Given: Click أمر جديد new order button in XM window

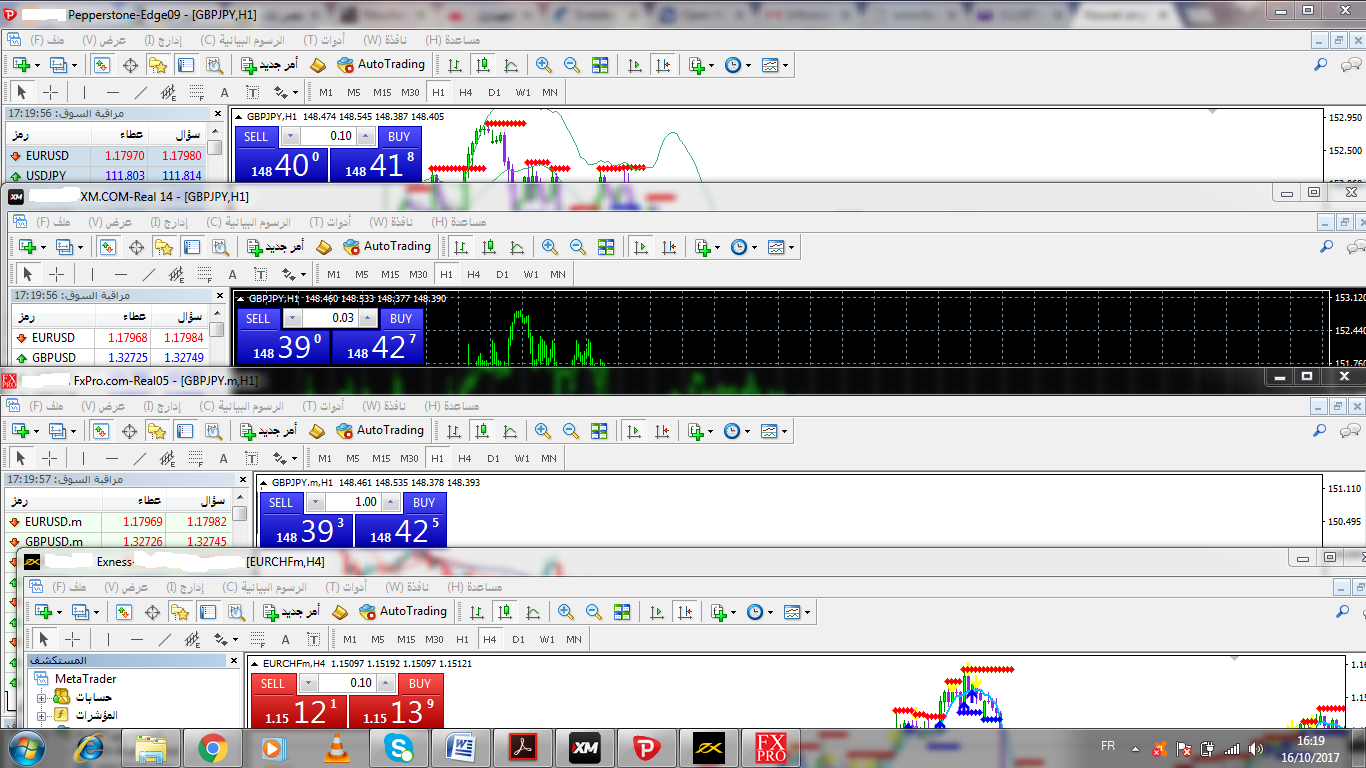Looking at the screenshot, I should (273, 247).
